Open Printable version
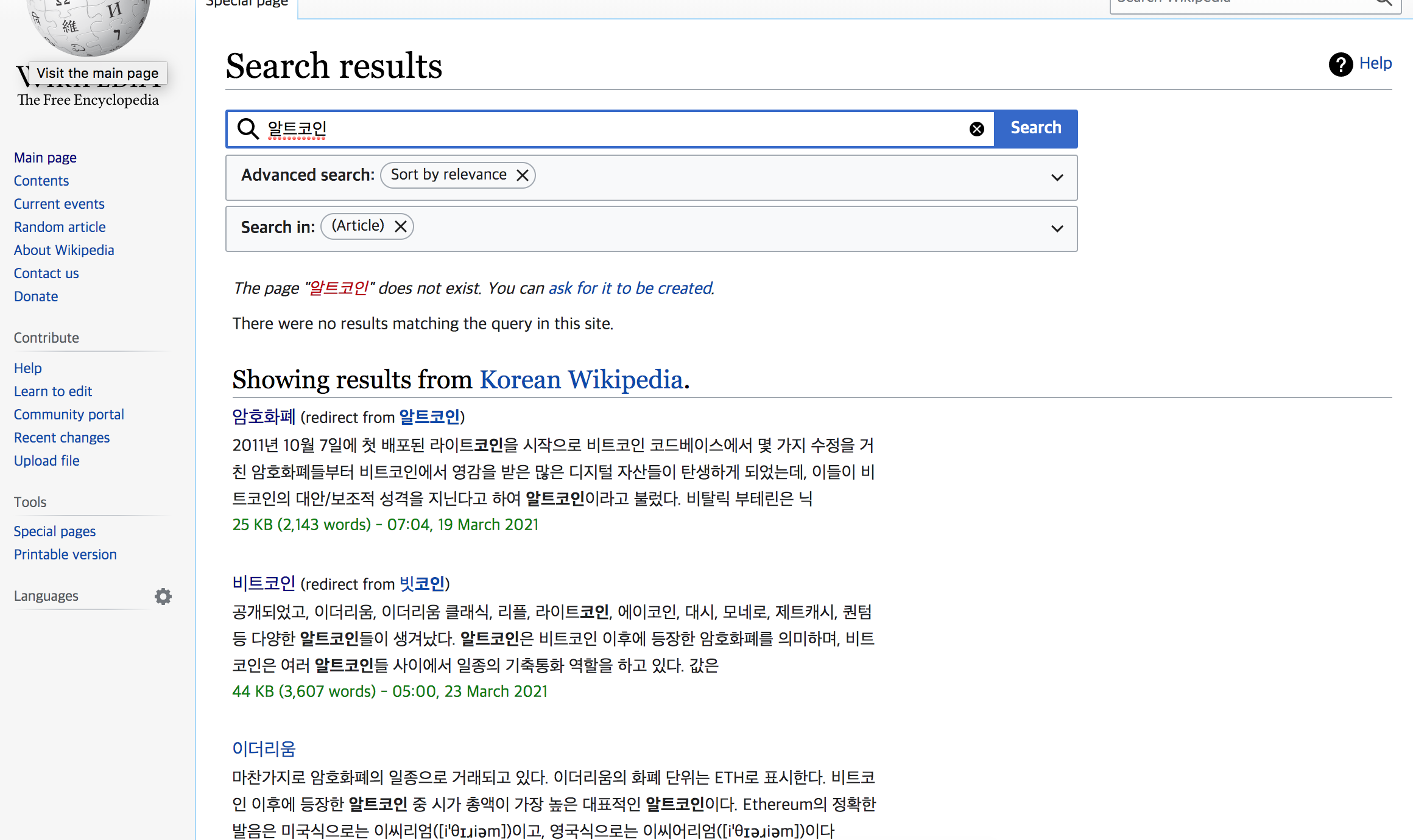Viewport: 1413px width, 840px height. pyautogui.click(x=65, y=555)
